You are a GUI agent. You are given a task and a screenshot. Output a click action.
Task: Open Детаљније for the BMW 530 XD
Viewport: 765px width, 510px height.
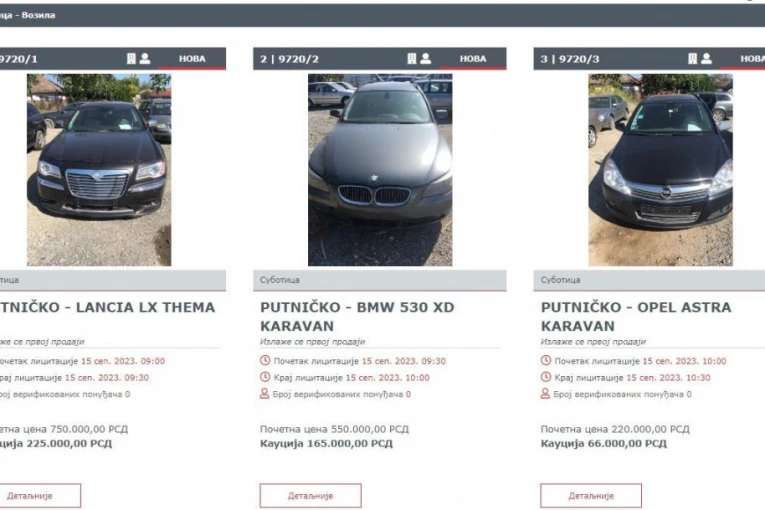(x=311, y=496)
